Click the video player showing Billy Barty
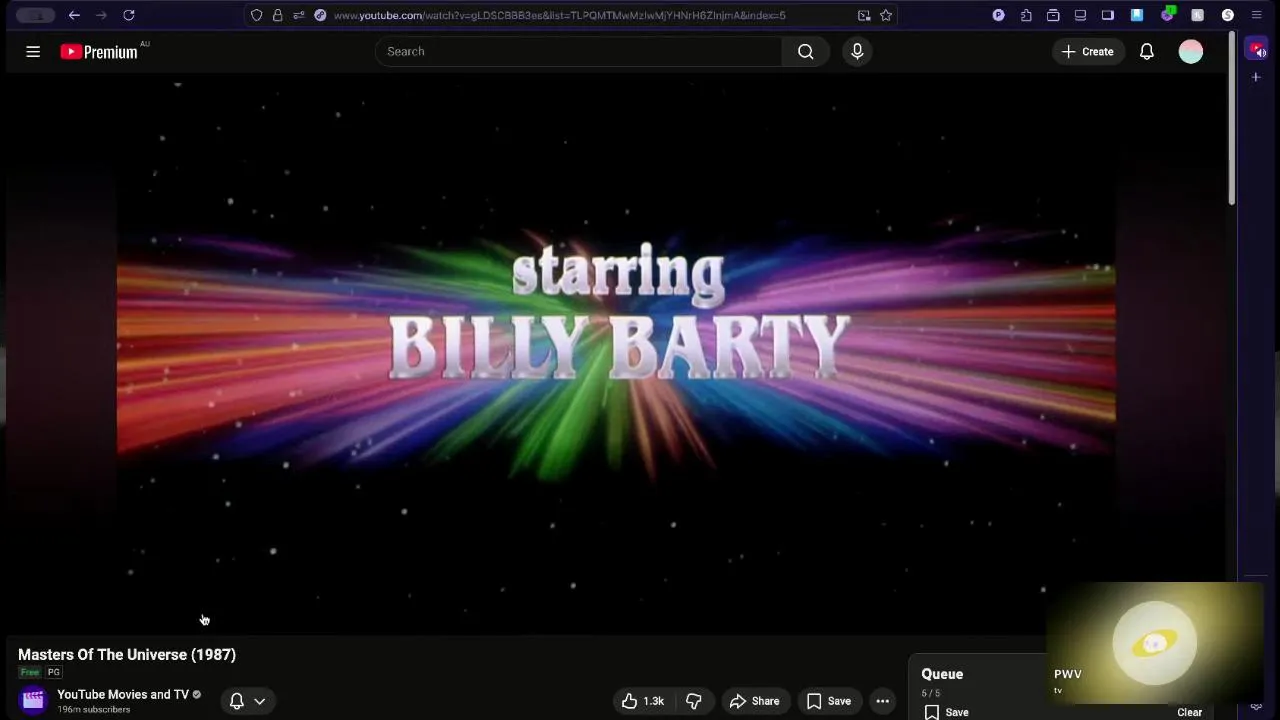1280x720 pixels. (616, 353)
